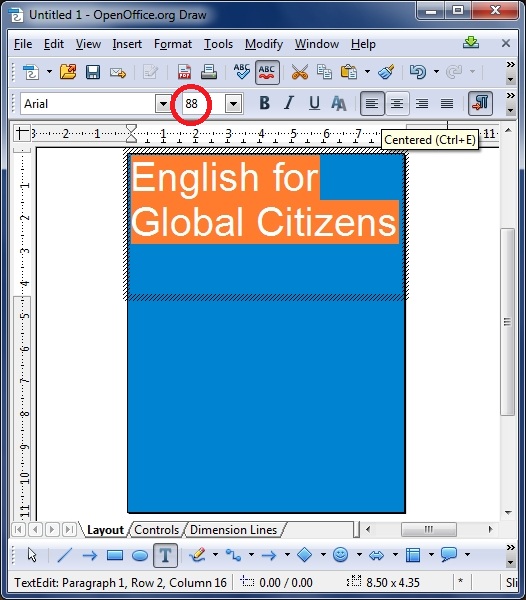
Task: Set Align Right paragraph alignment
Action: pos(422,103)
